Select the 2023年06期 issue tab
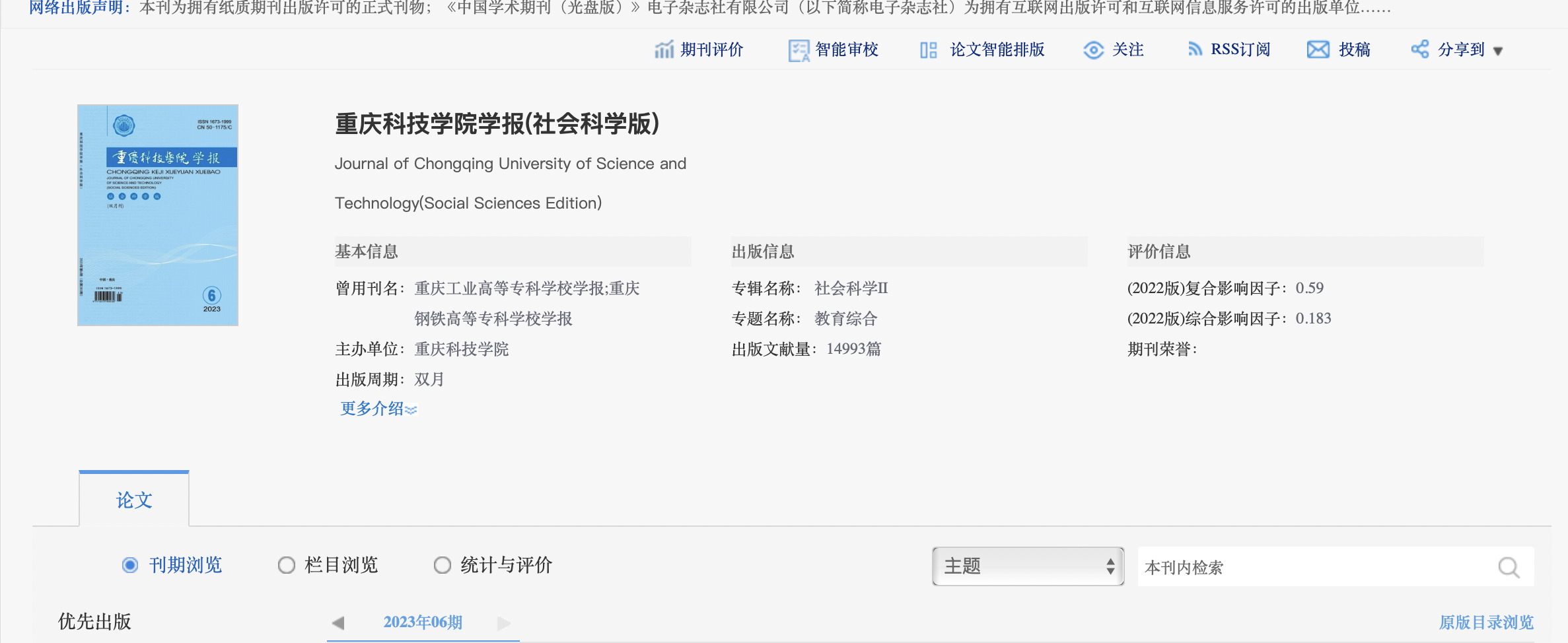 [423, 622]
